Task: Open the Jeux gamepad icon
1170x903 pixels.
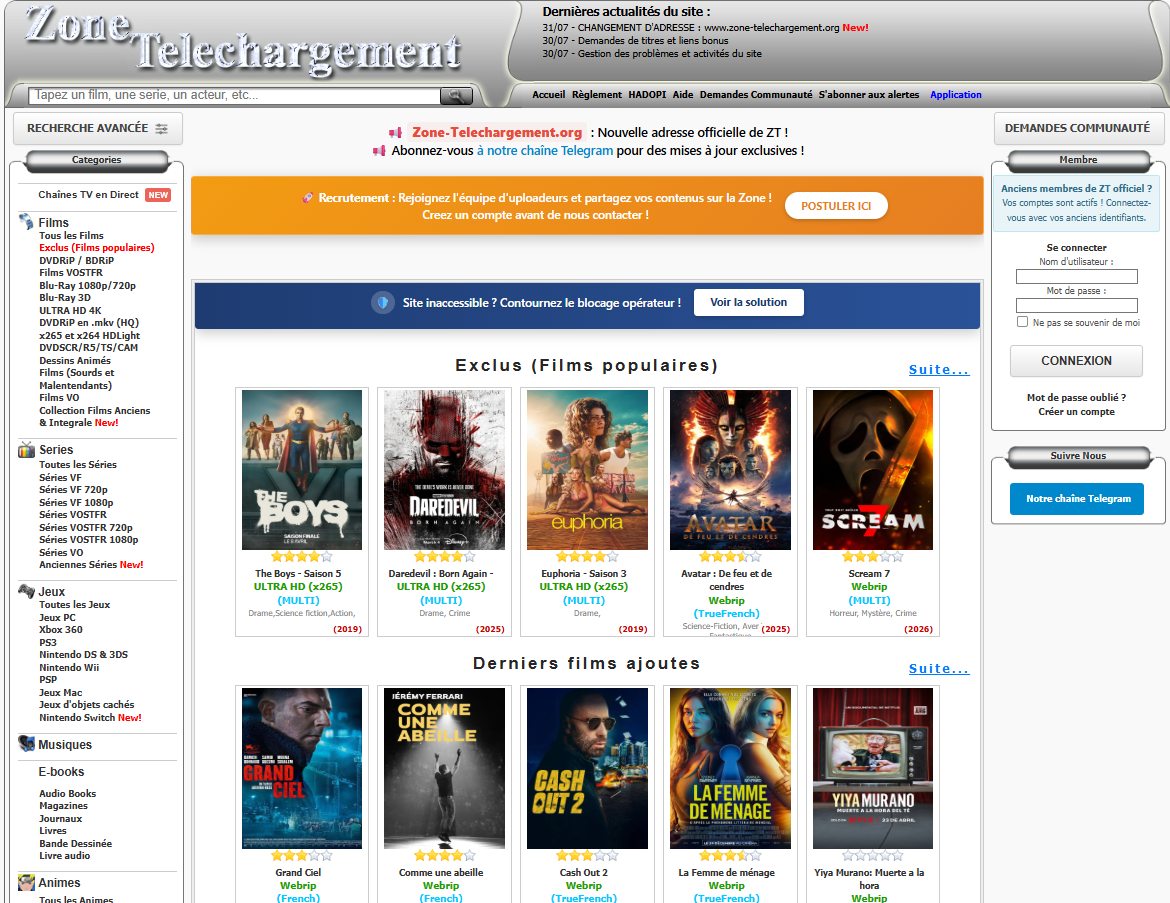Action: [26, 591]
